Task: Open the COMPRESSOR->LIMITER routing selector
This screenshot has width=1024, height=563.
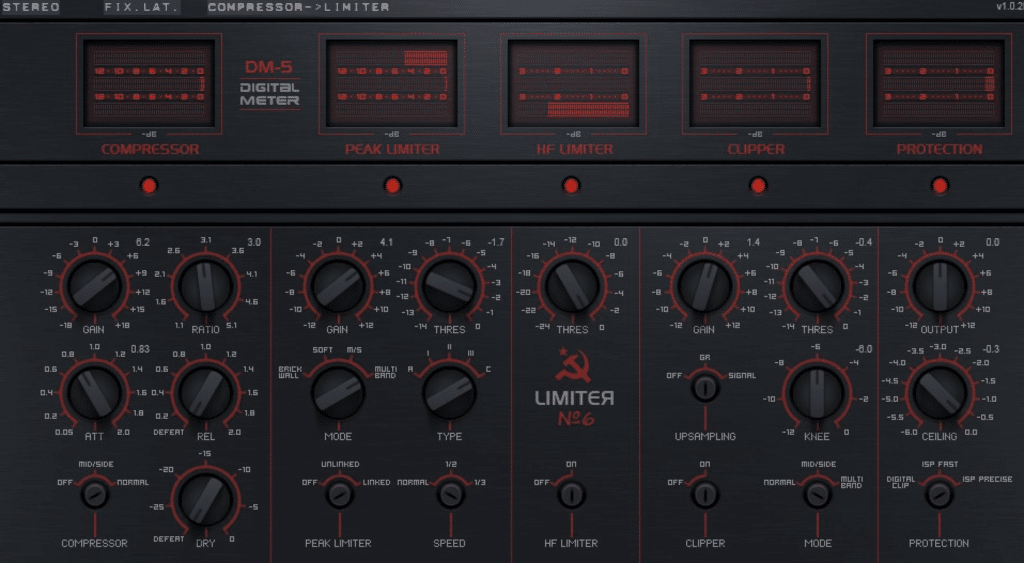Action: coord(298,7)
